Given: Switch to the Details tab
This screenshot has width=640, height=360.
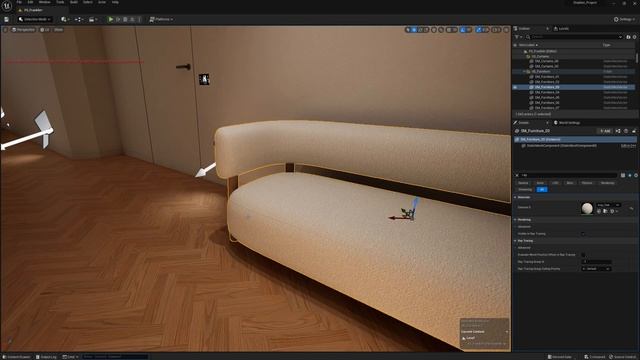Looking at the screenshot, I should tap(524, 122).
